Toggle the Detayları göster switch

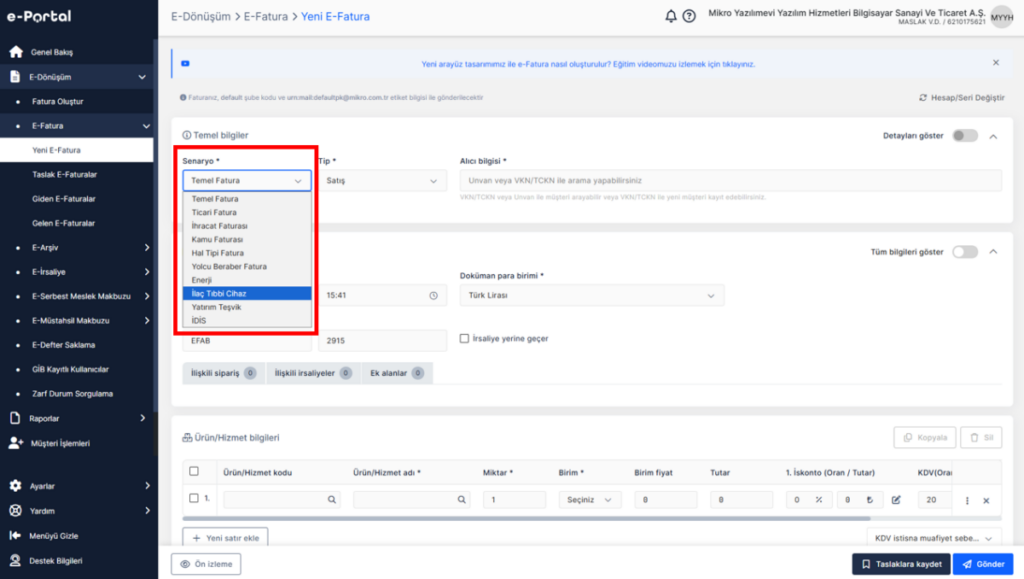(x=965, y=136)
